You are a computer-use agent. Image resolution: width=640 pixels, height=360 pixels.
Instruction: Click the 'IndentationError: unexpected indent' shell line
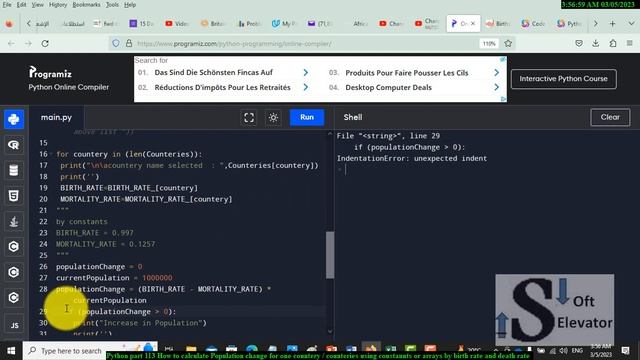[x=412, y=158]
